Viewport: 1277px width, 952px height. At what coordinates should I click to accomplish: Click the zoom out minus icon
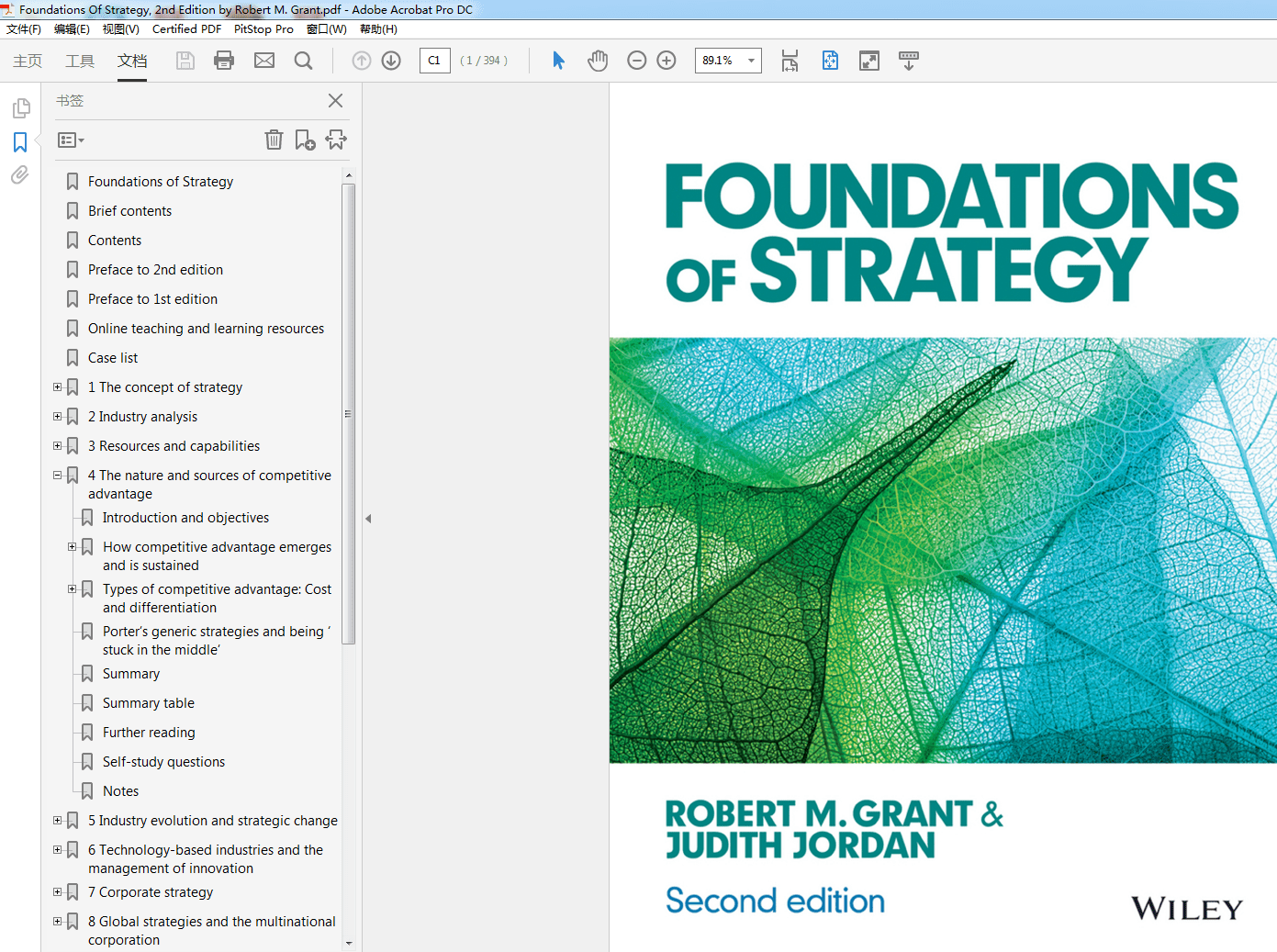coord(636,61)
